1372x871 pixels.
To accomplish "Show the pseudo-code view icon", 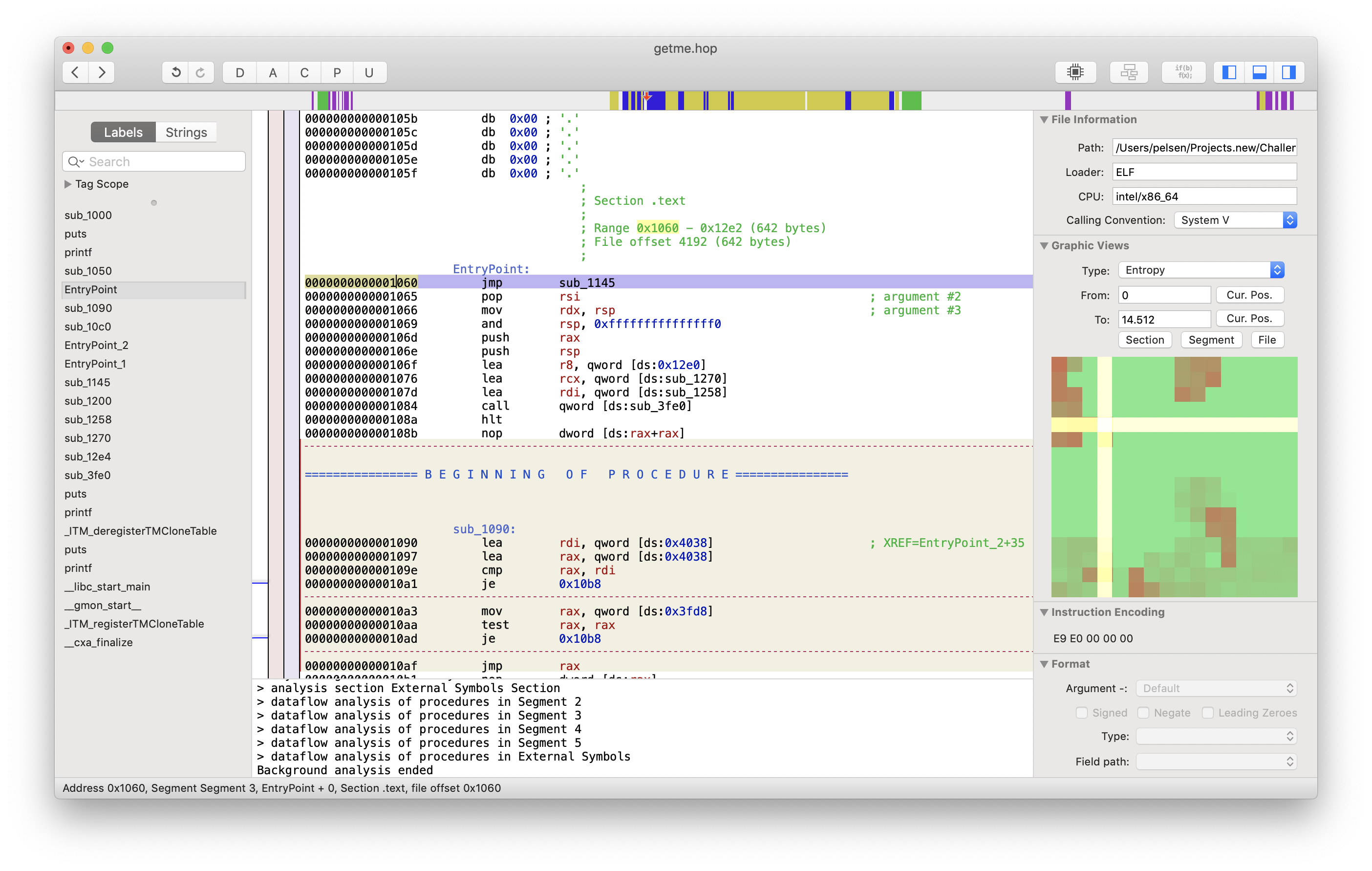I will click(x=1183, y=72).
